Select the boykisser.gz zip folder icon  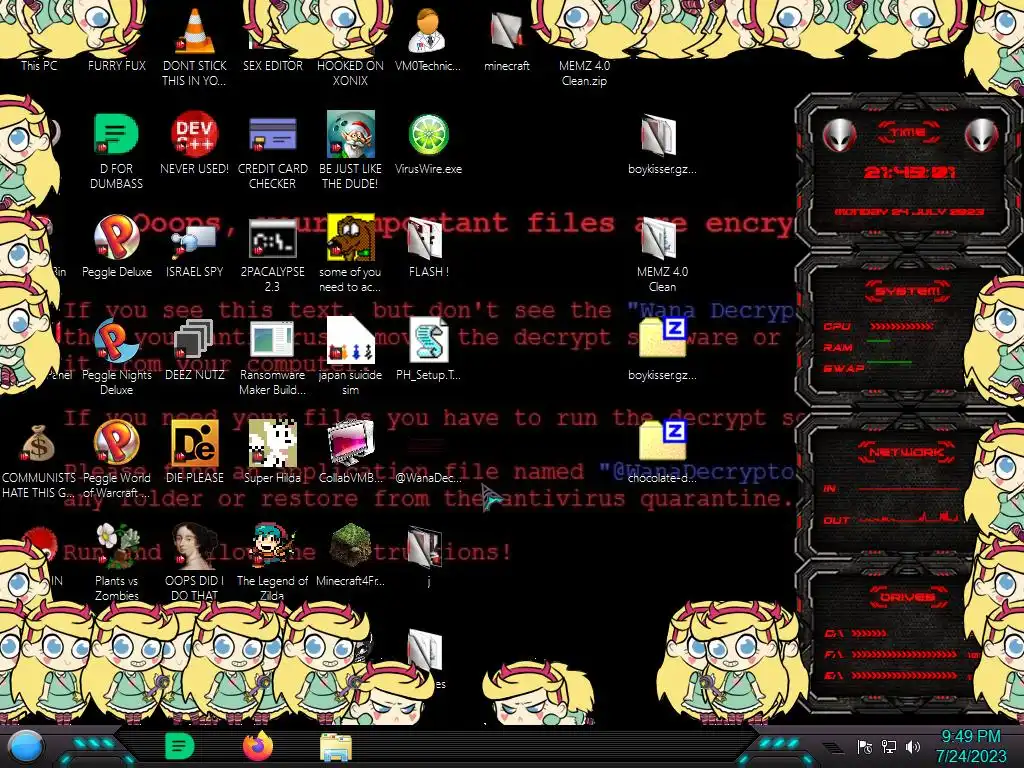click(x=662, y=349)
